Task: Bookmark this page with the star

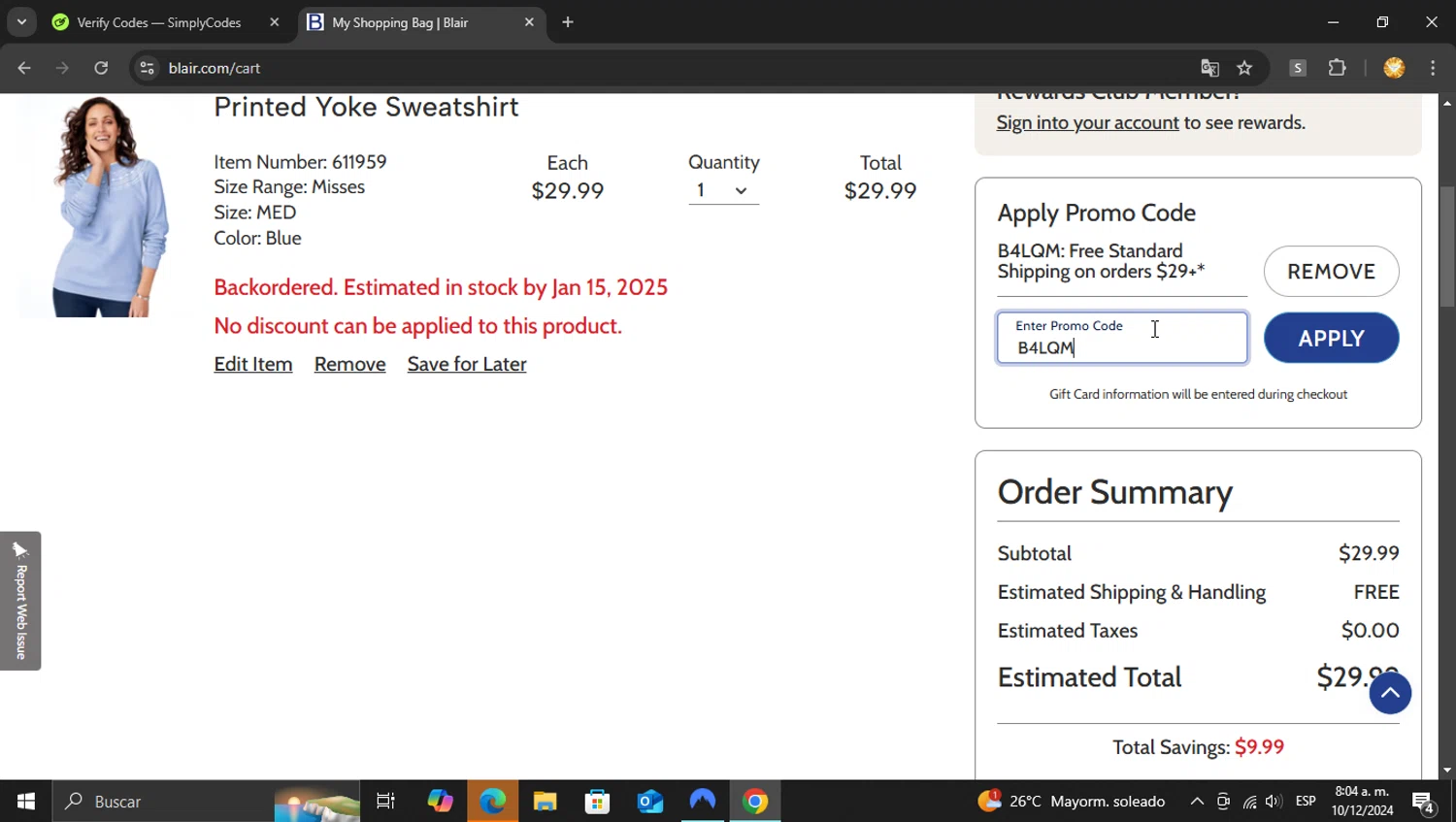Action: (1244, 68)
